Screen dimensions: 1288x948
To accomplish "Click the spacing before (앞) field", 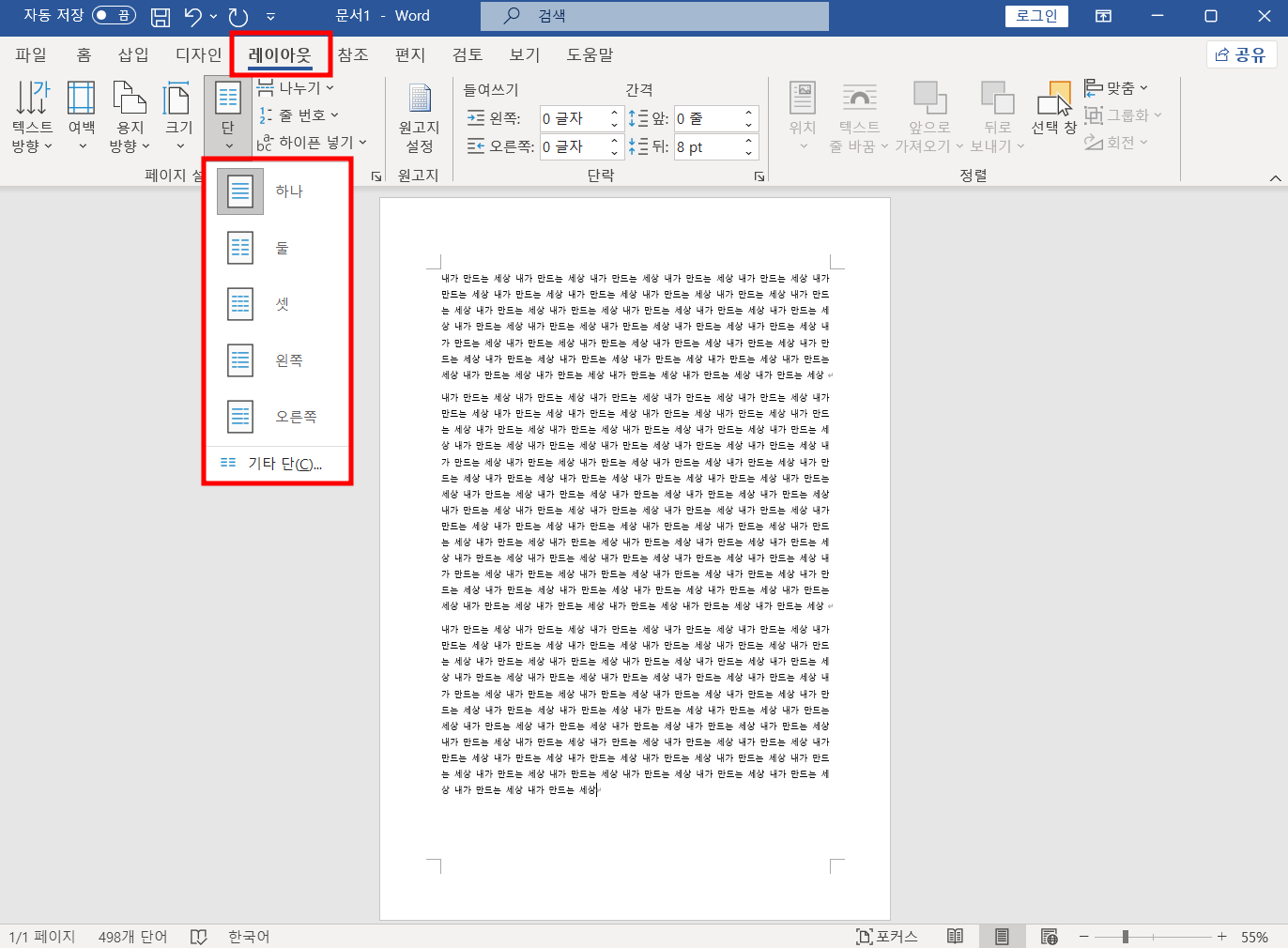I will pos(707,119).
